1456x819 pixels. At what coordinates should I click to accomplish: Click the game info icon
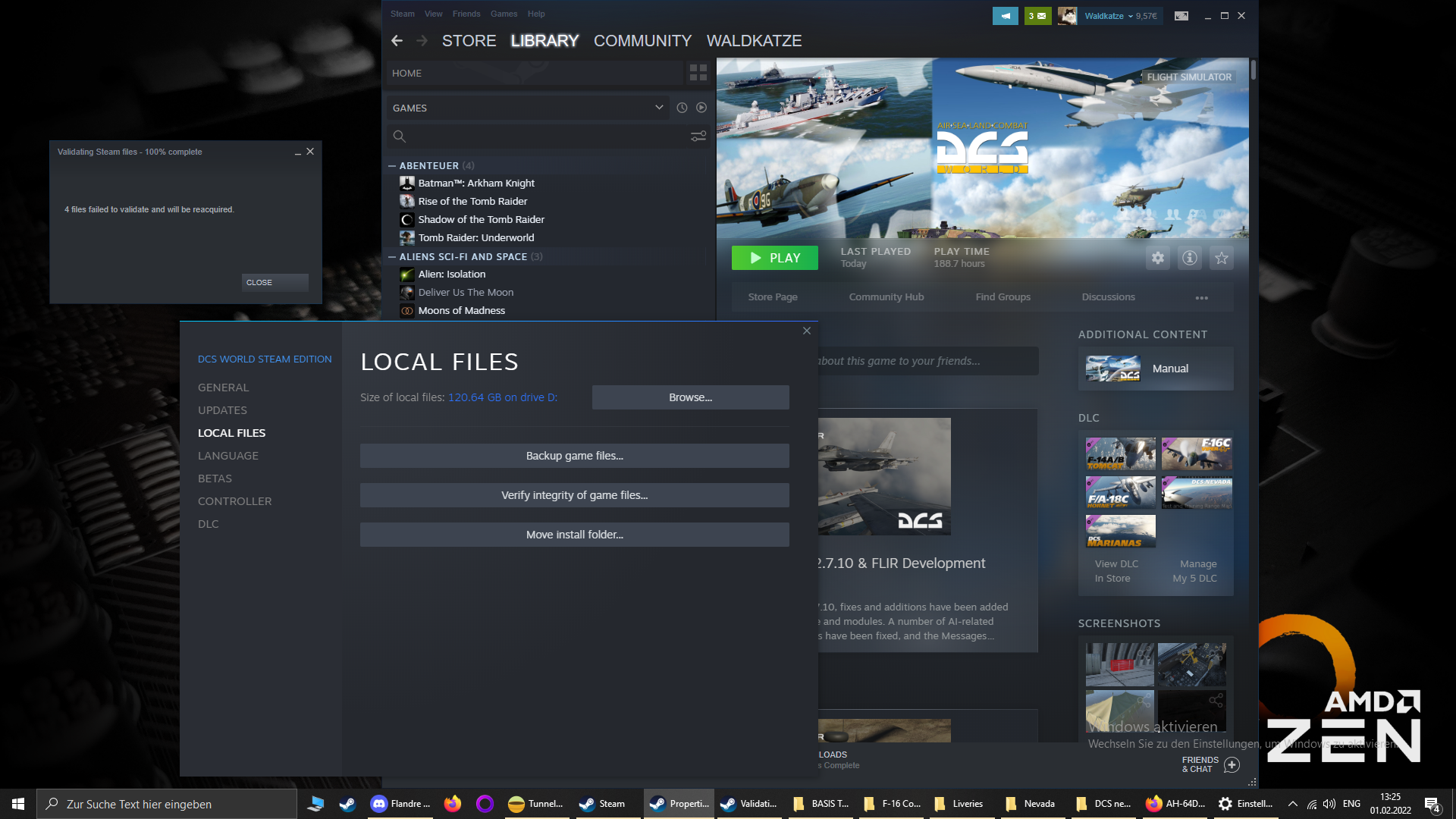coord(1189,258)
